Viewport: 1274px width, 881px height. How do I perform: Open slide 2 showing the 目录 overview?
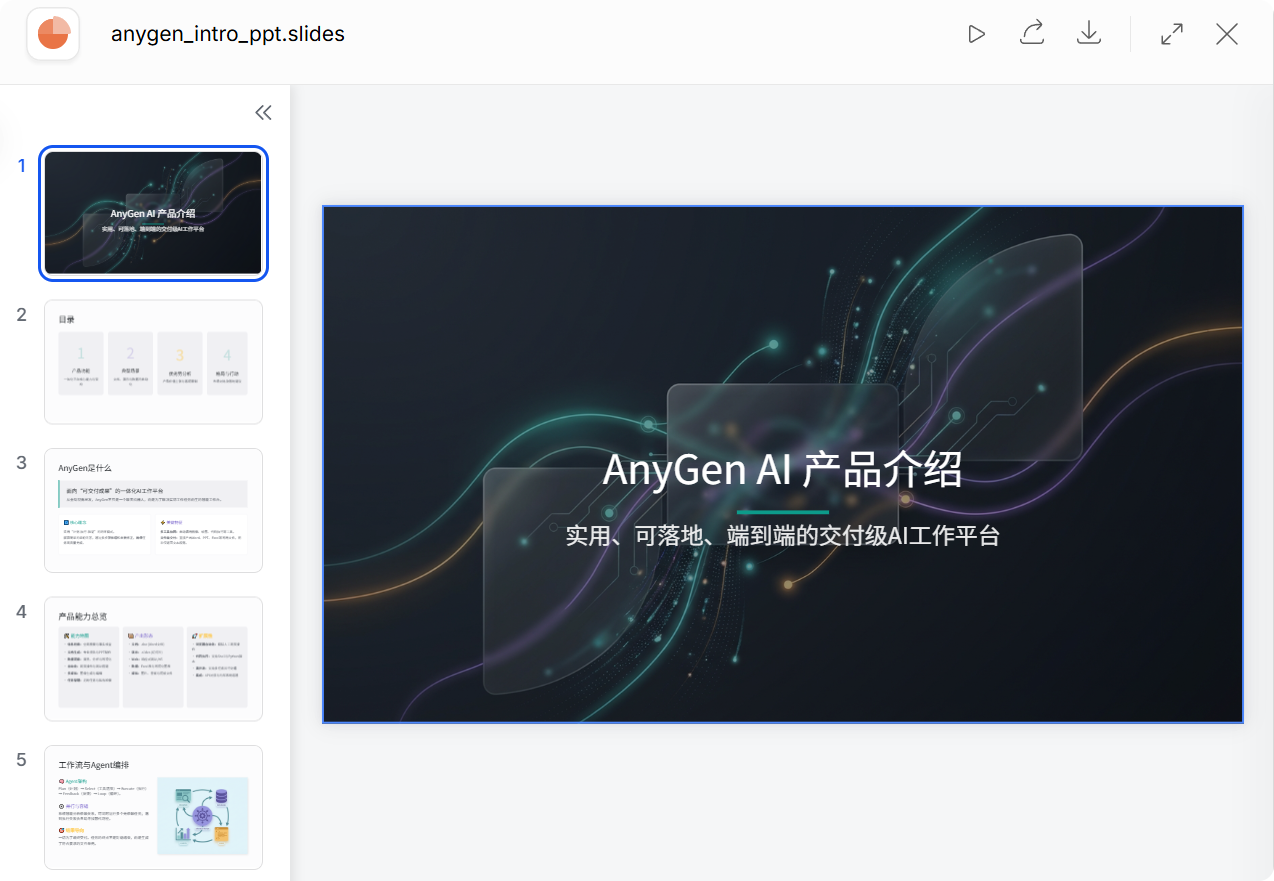[x=153, y=362]
